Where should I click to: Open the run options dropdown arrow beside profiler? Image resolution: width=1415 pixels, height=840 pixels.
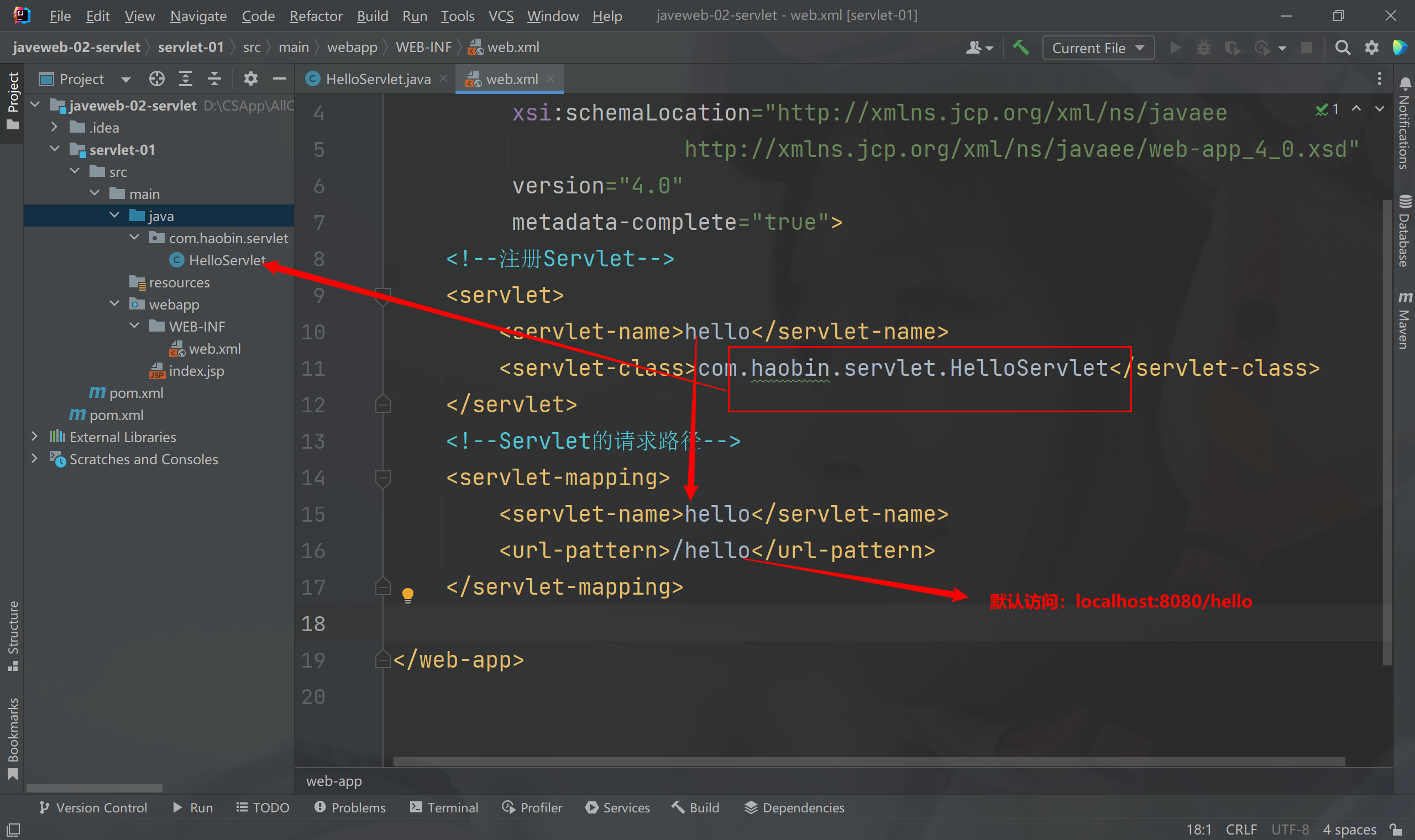coord(1282,48)
